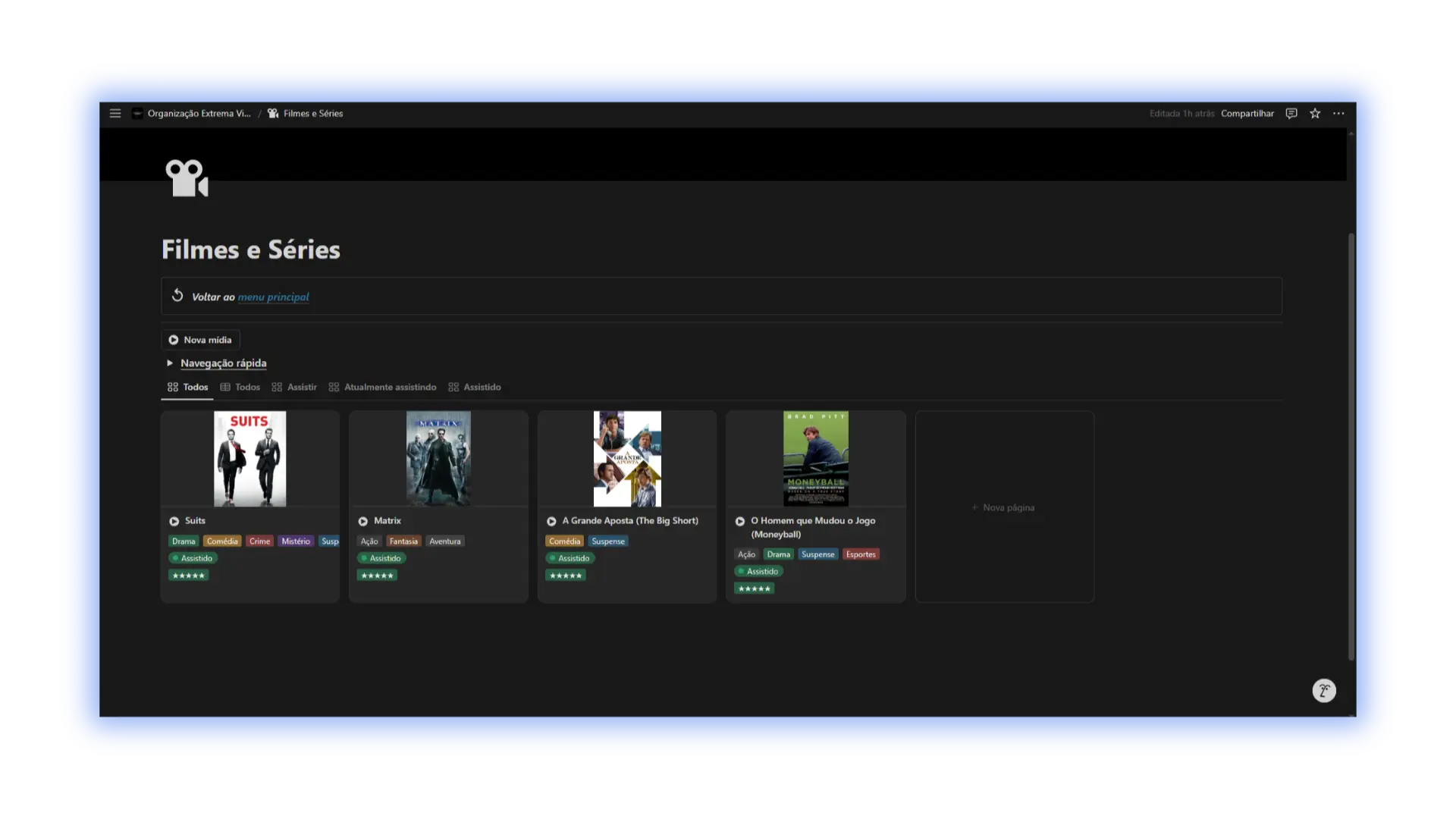
Task: Follow the menu principal link
Action: pos(273,297)
